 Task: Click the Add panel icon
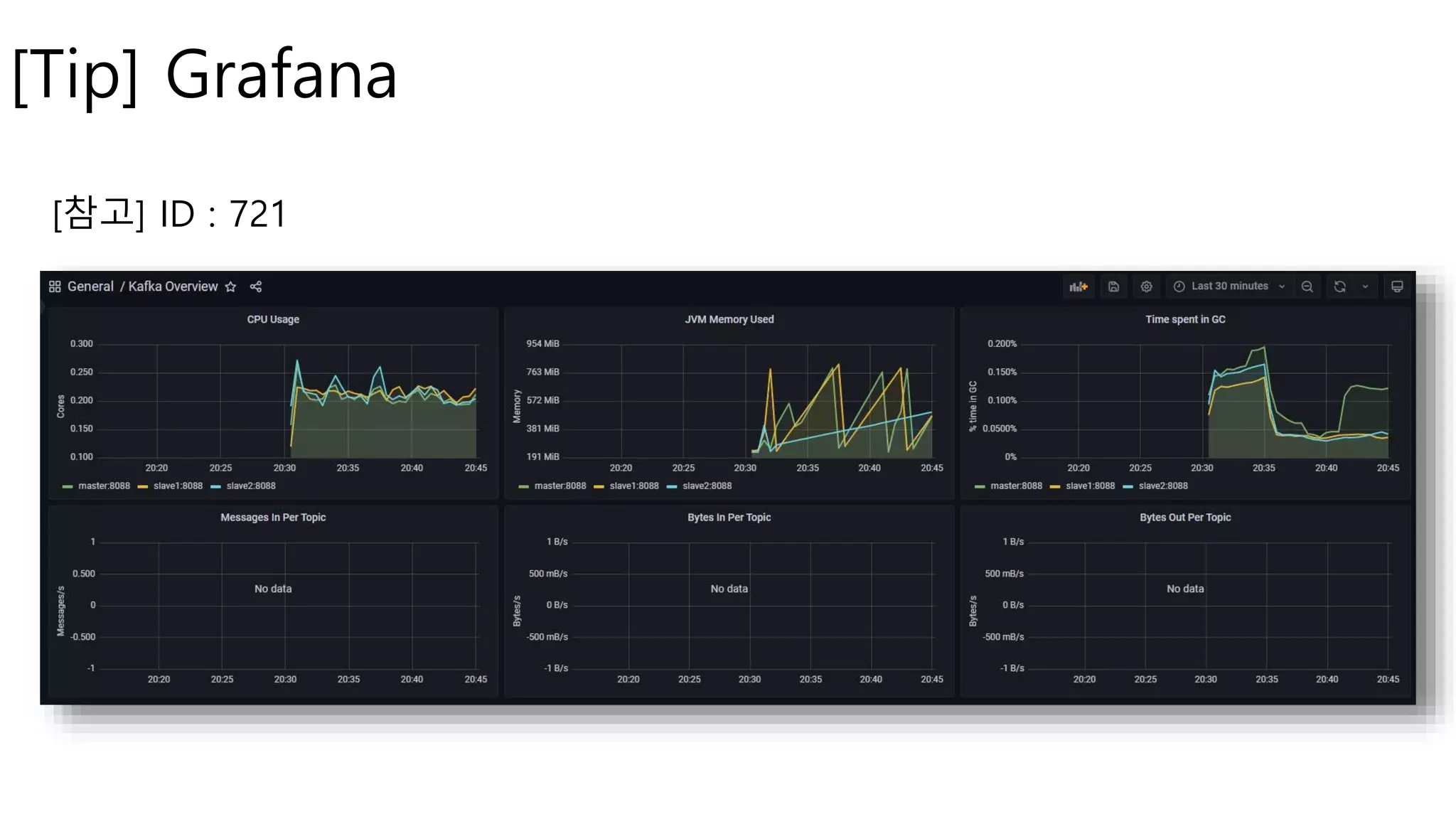coord(1078,287)
